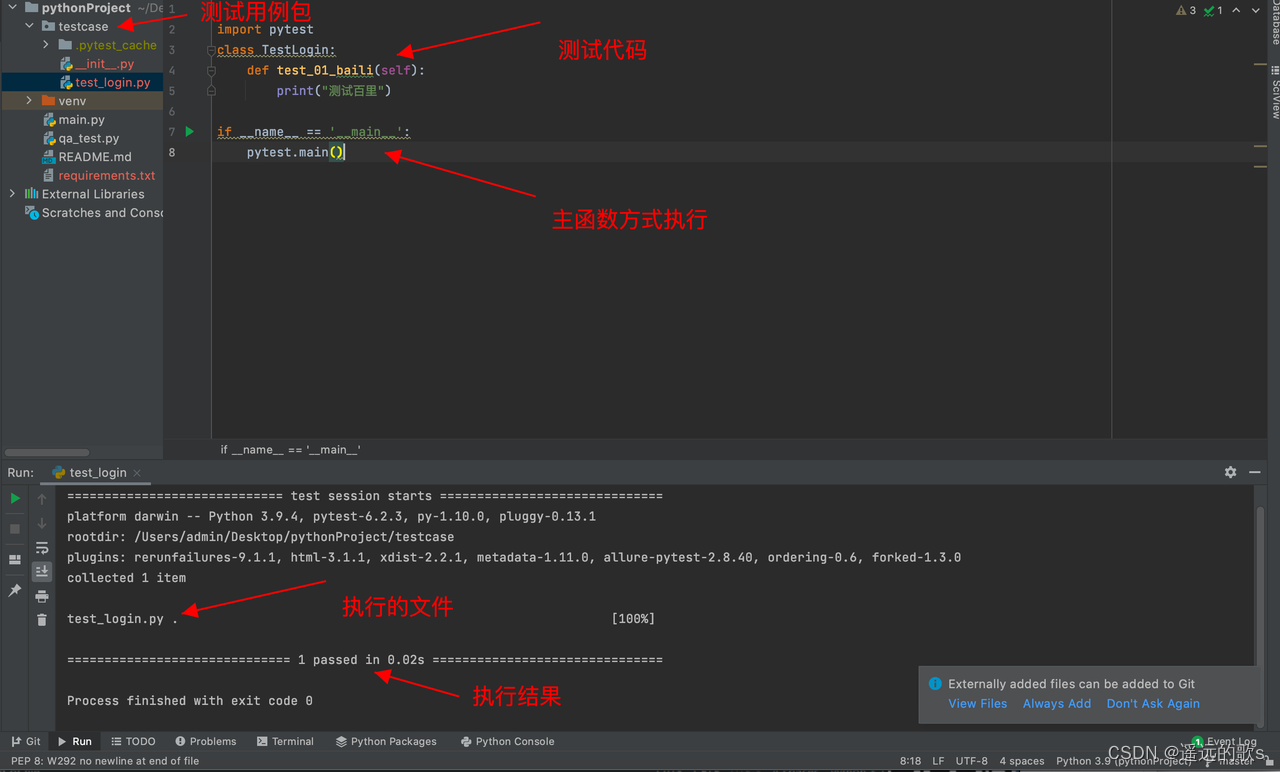Click the 'collected 1 item' console line

[x=126, y=578]
